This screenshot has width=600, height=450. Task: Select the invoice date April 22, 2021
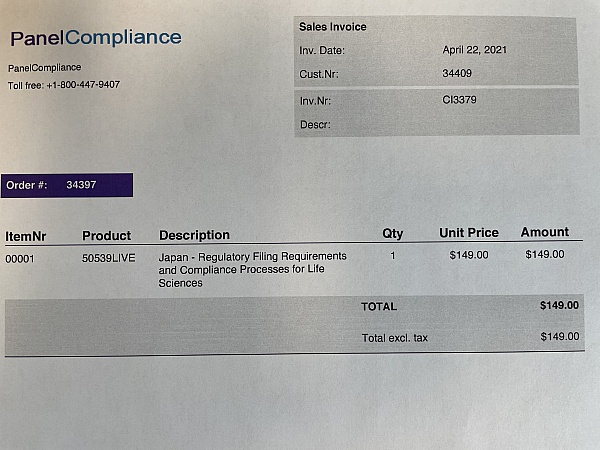[474, 50]
